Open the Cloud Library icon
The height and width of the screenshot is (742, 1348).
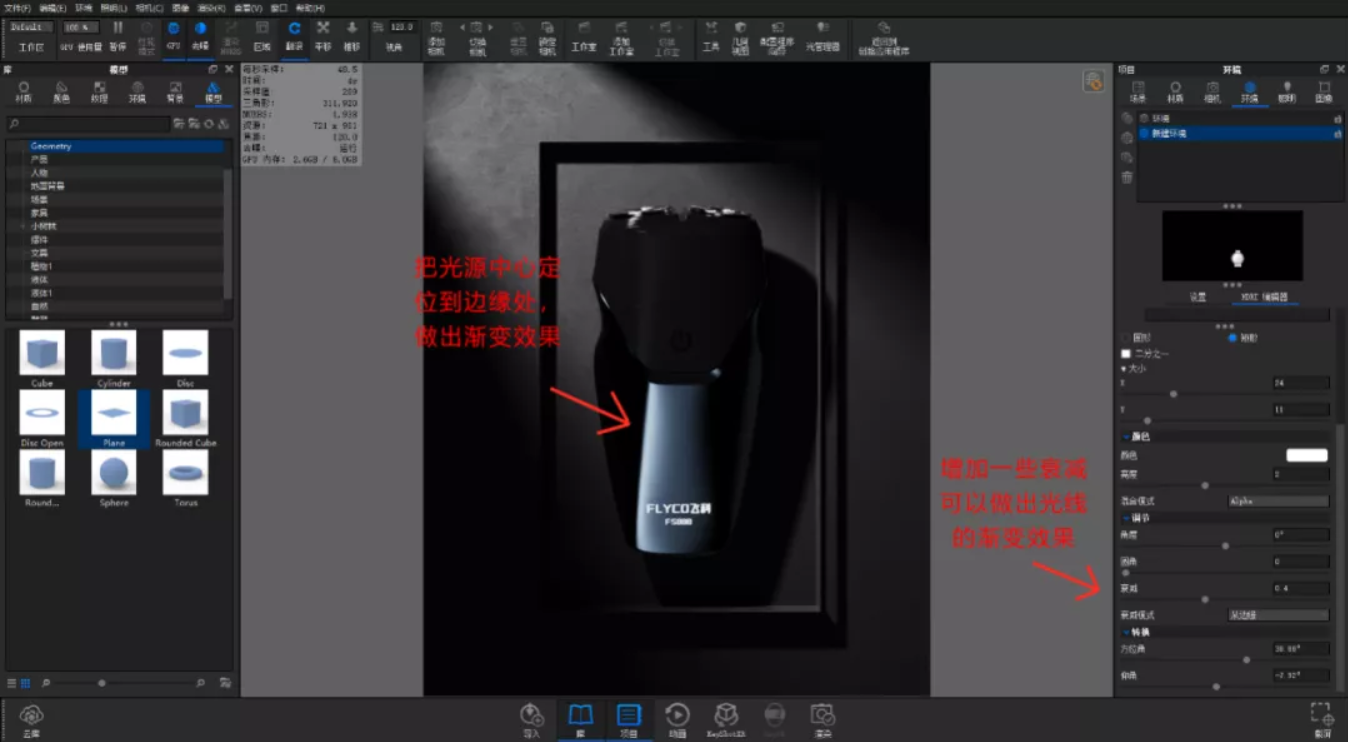[31, 715]
